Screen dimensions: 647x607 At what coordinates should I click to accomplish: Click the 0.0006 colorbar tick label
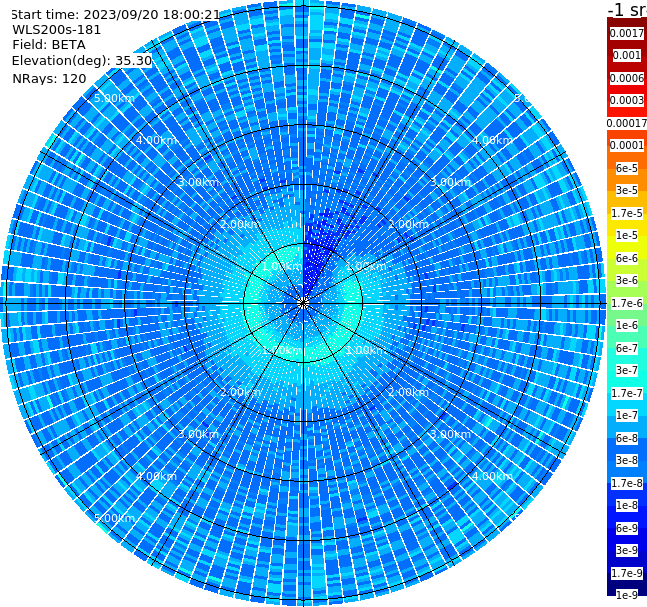pos(627,78)
